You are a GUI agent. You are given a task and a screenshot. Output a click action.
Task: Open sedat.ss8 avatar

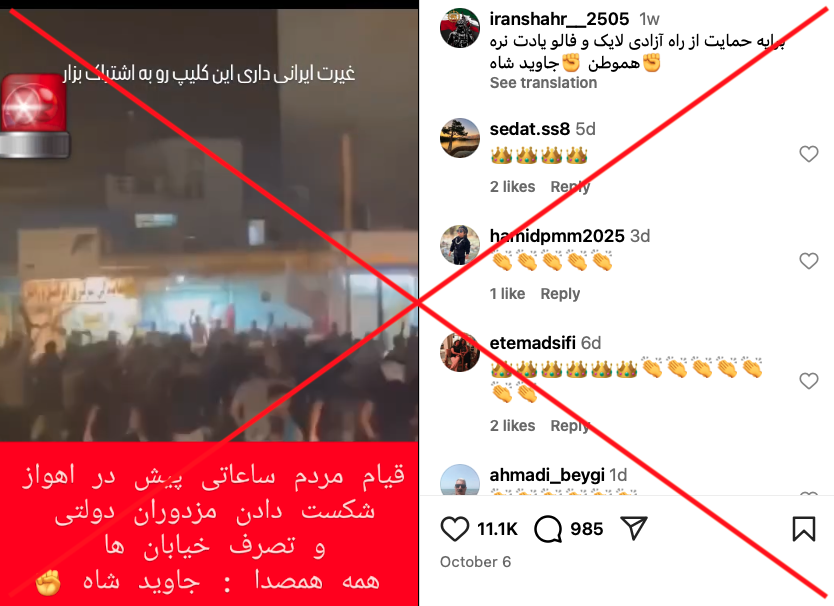click(x=460, y=138)
